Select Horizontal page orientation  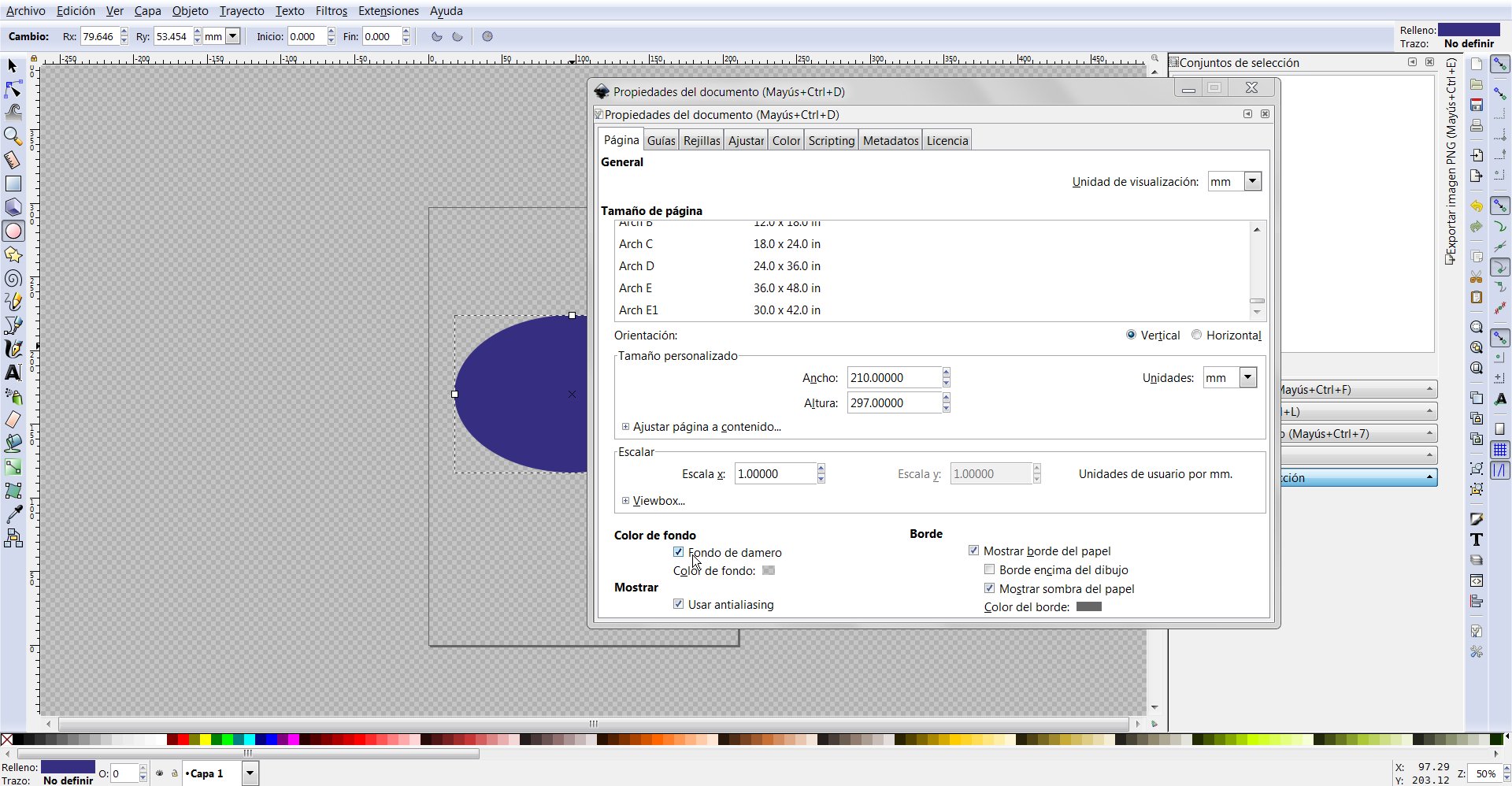(1196, 335)
